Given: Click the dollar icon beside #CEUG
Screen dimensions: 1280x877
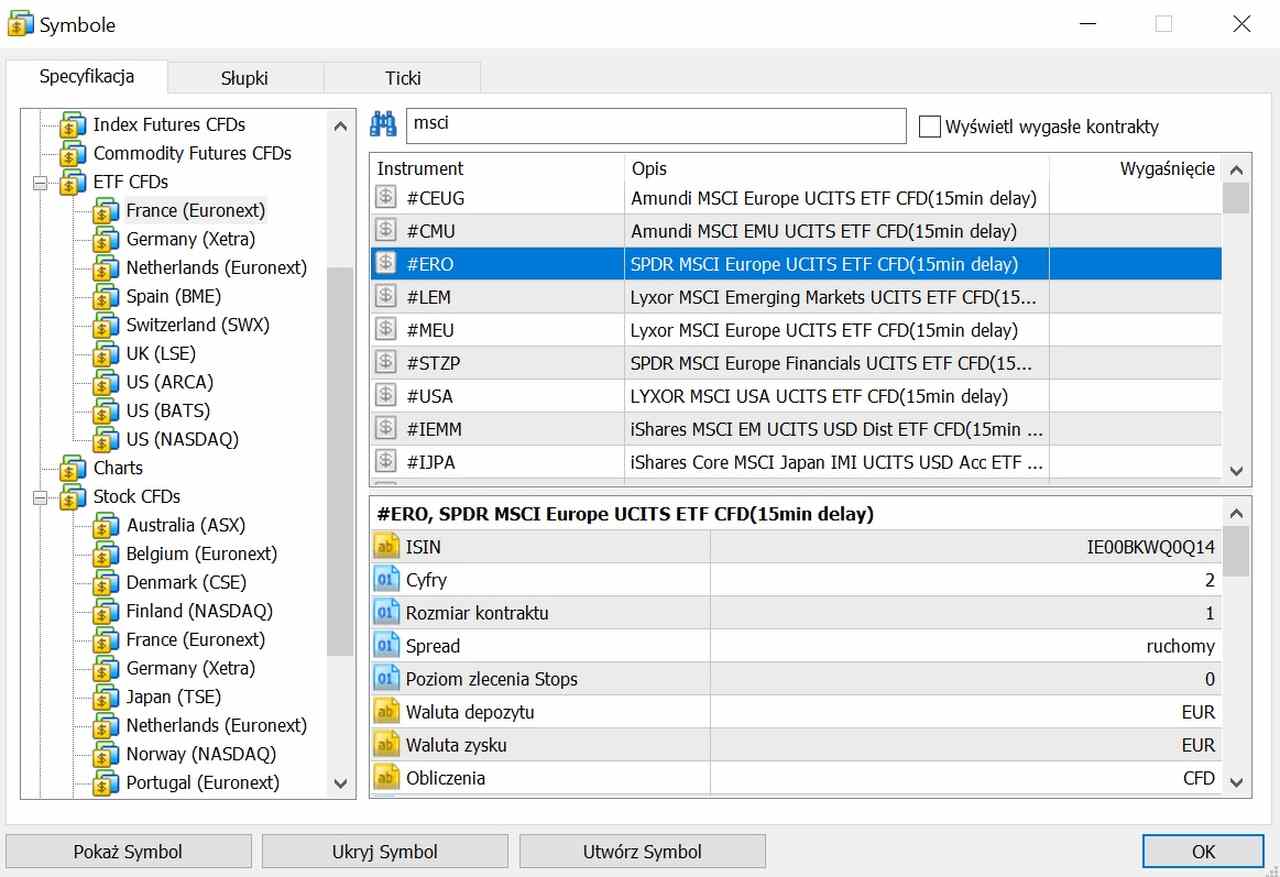Looking at the screenshot, I should [x=386, y=198].
